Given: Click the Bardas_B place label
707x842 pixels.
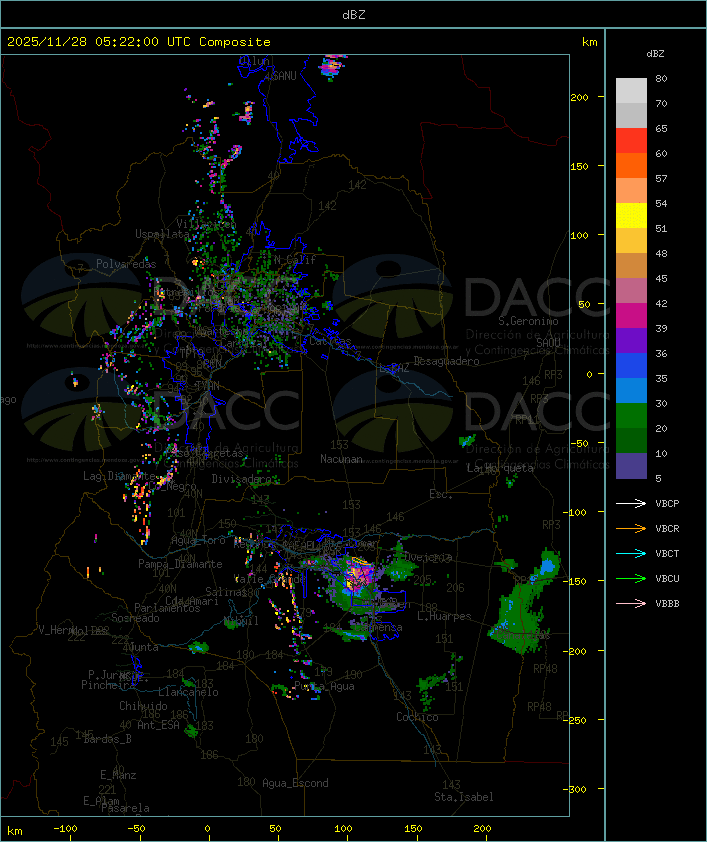Looking at the screenshot, I should 107,739.
